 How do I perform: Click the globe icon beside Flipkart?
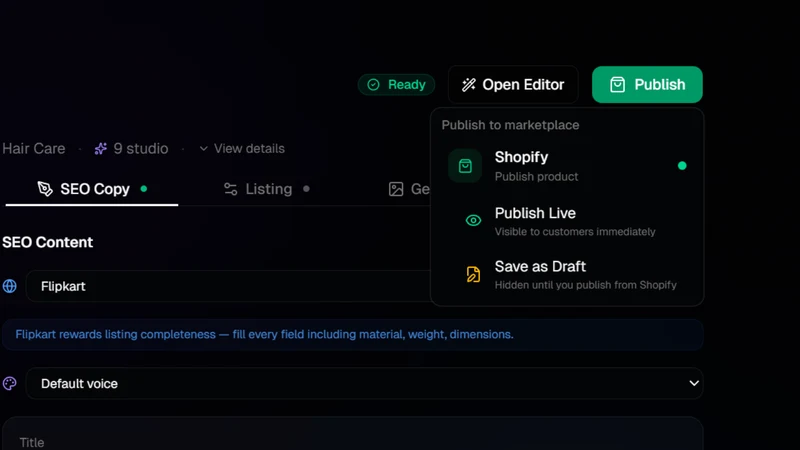tap(10, 286)
